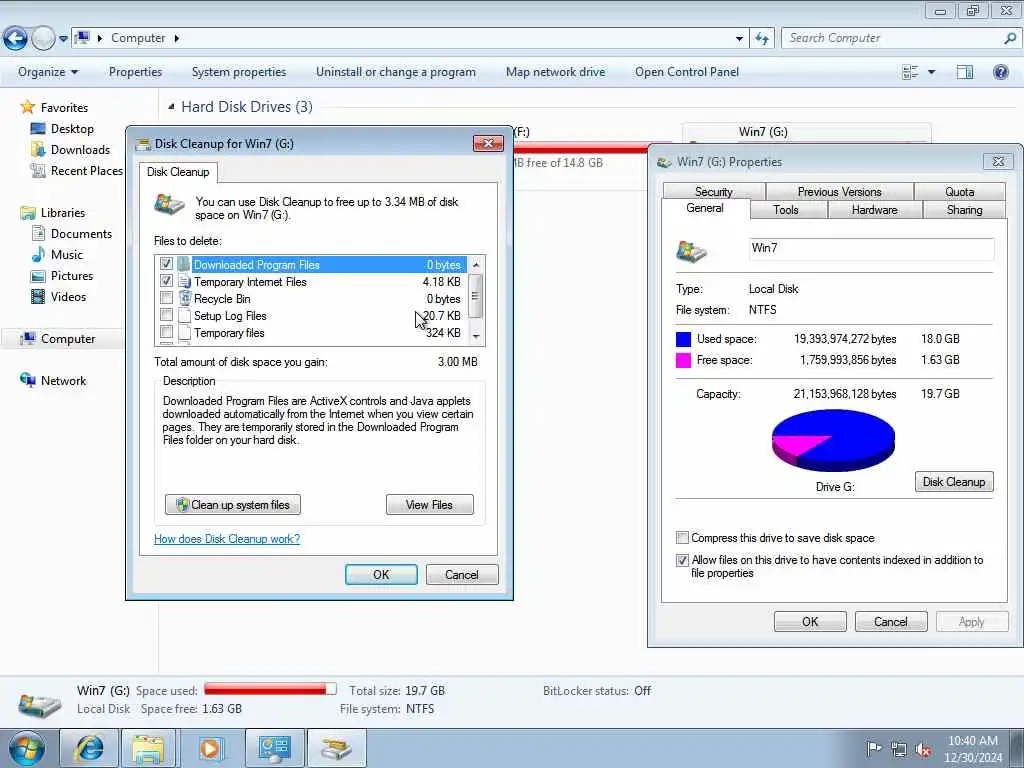The image size is (1024, 768).
Task: Open the Videos library
Action: (x=68, y=296)
